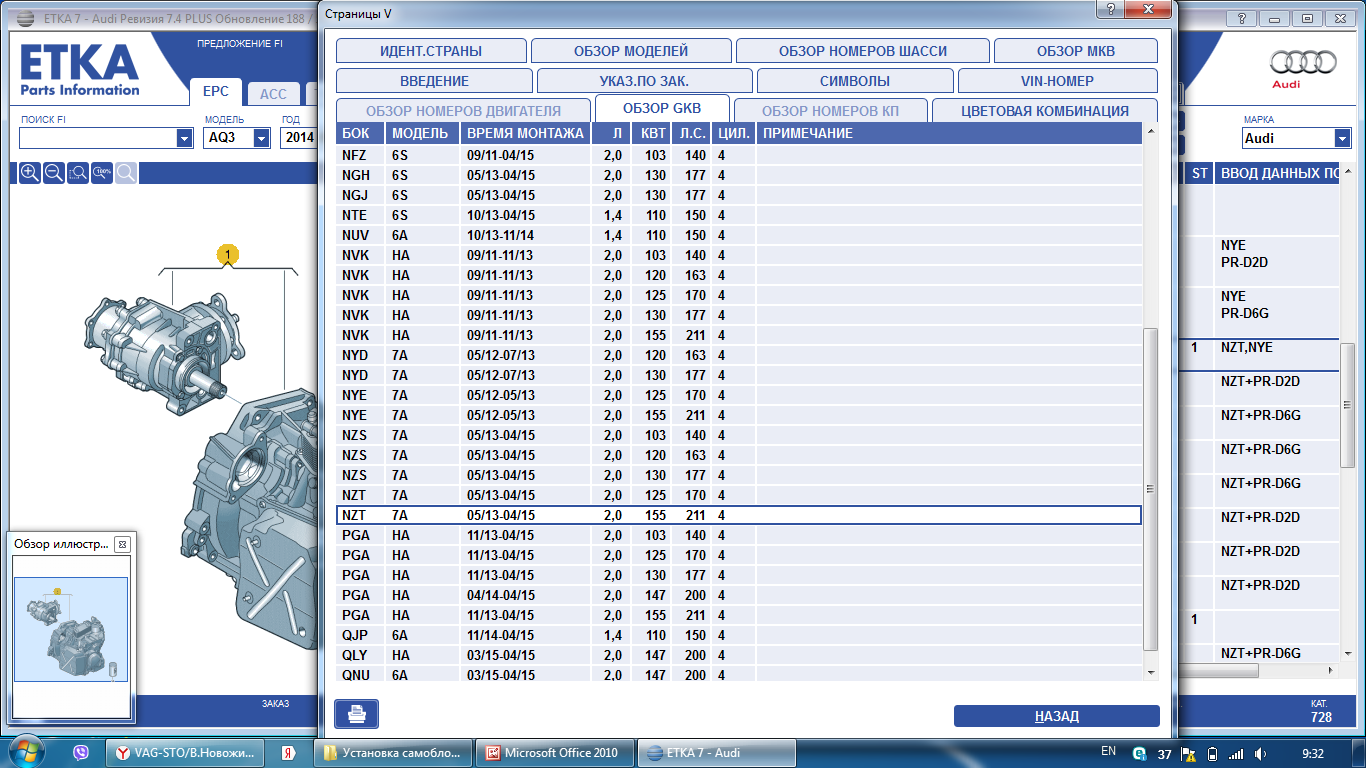Click the БОК column header
This screenshot has width=1366, height=768.
coord(361,133)
